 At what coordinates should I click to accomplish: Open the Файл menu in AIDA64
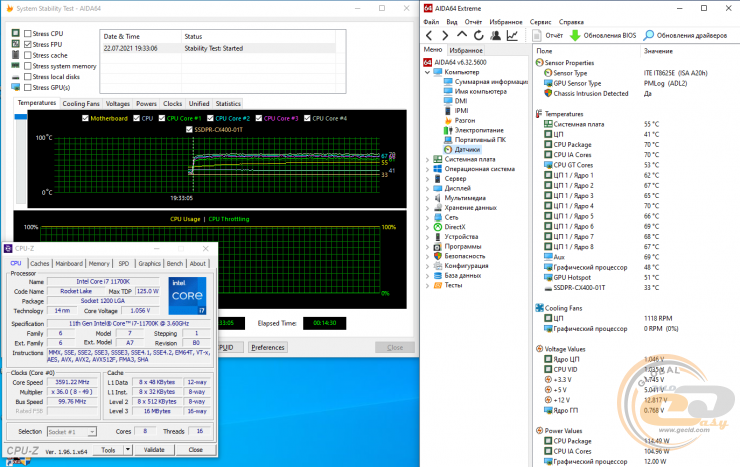point(431,22)
